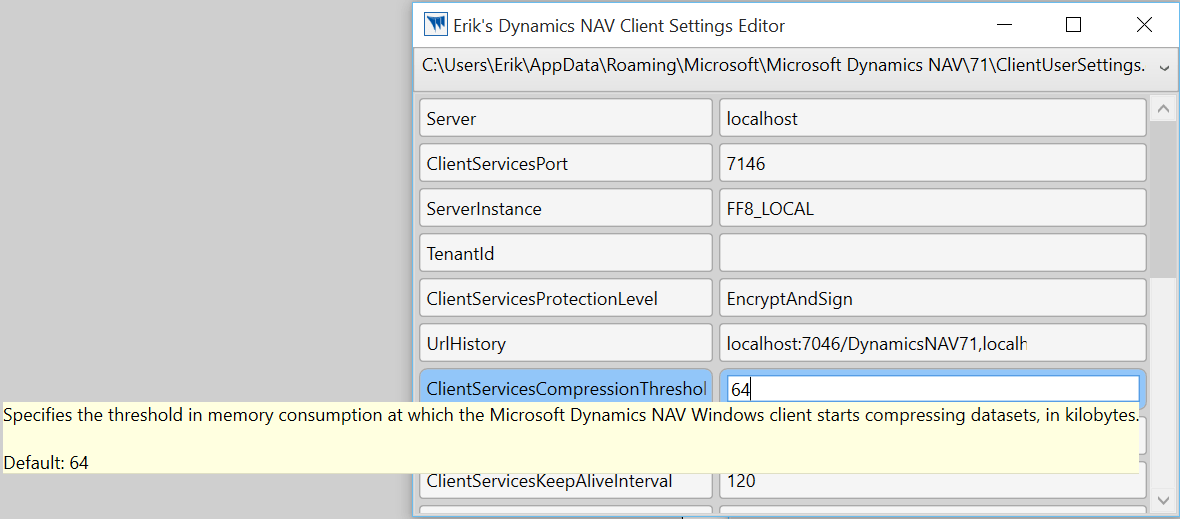
Task: Minimize the Settings Editor window
Action: 1004,25
